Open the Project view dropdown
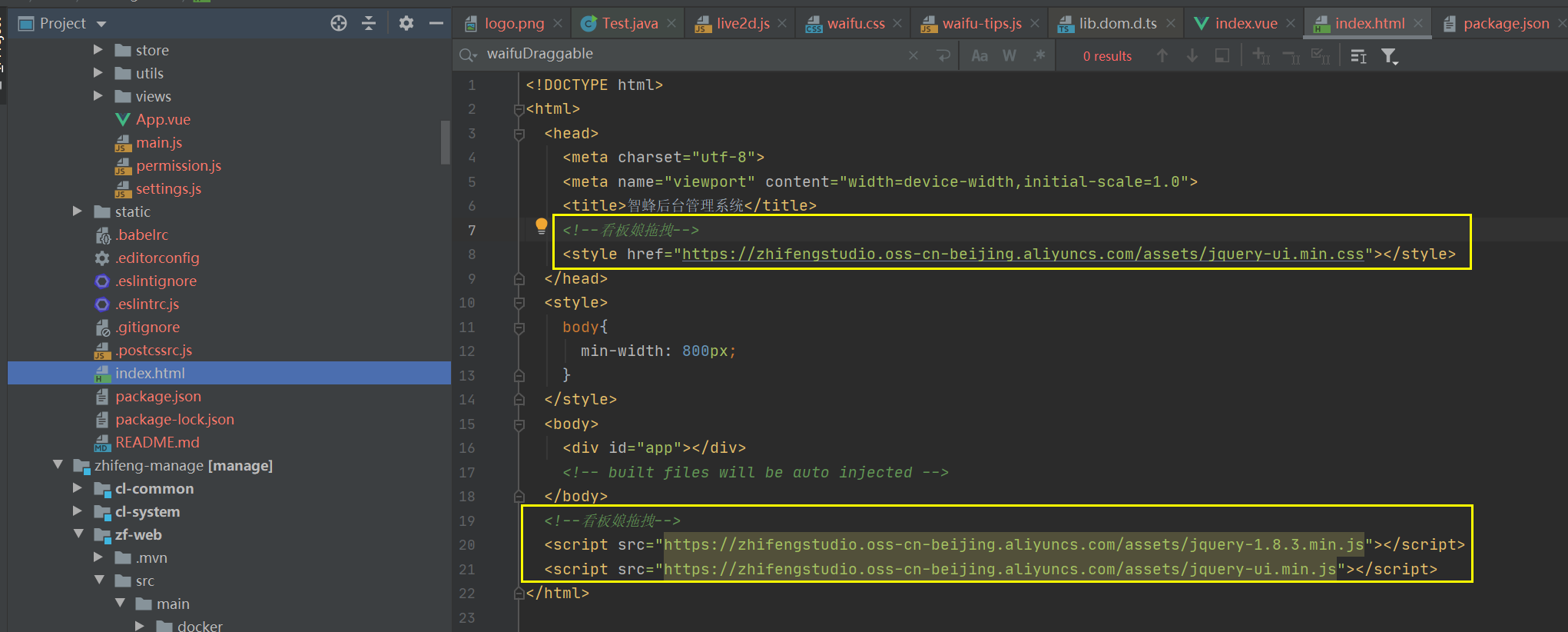1568x632 pixels. 101,24
